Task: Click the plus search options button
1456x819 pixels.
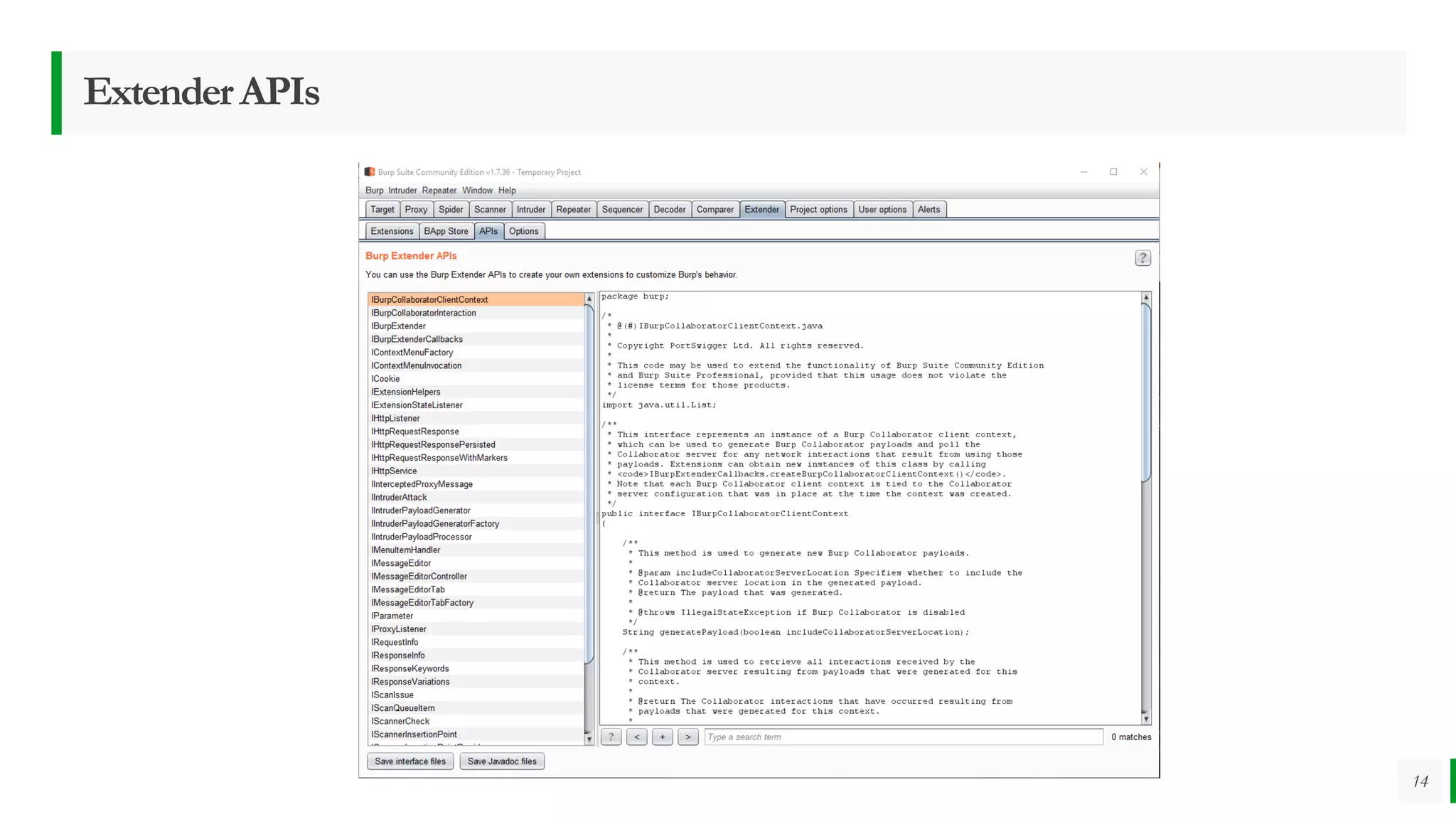Action: [x=663, y=737]
